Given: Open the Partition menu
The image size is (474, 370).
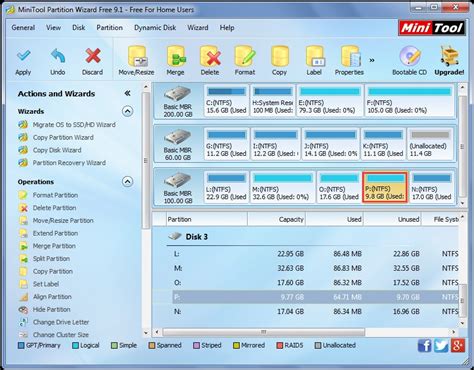Looking at the screenshot, I should point(109,28).
